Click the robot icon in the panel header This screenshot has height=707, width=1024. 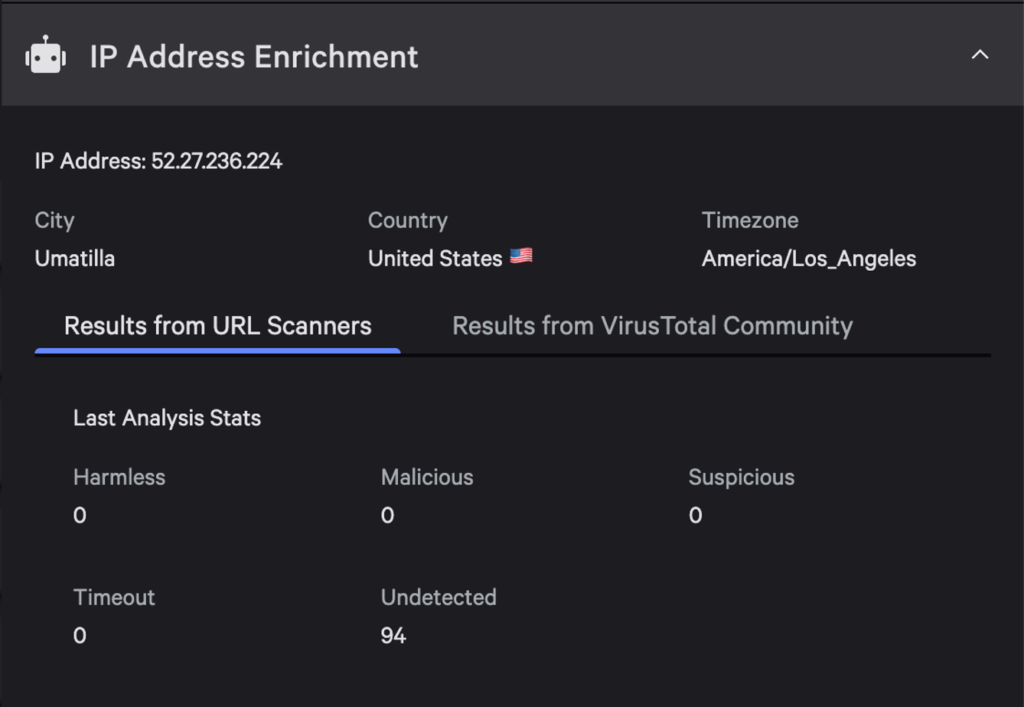(x=45, y=56)
